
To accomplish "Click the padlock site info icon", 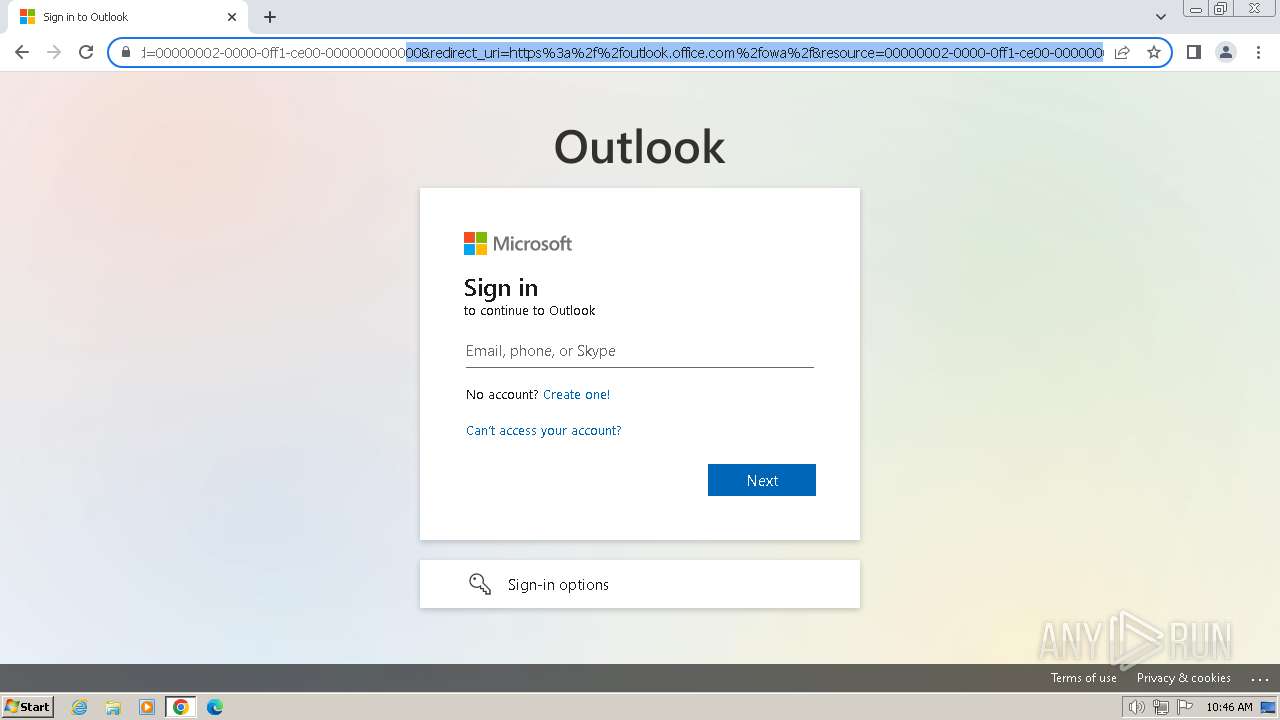I will [x=126, y=52].
